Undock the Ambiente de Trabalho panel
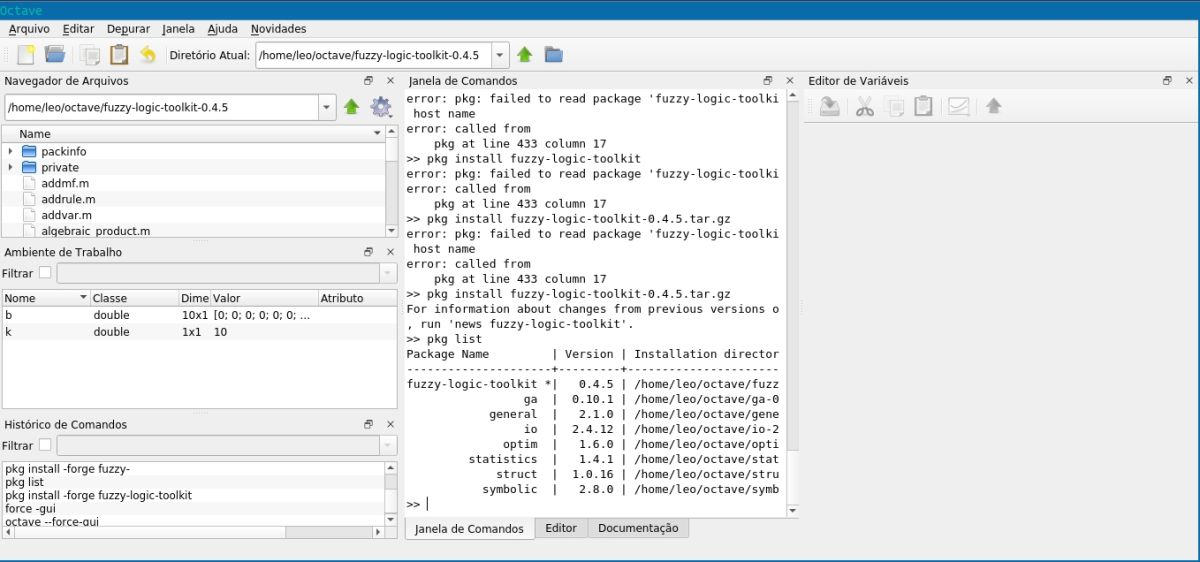Image resolution: width=1200 pixels, height=562 pixels. (368, 252)
